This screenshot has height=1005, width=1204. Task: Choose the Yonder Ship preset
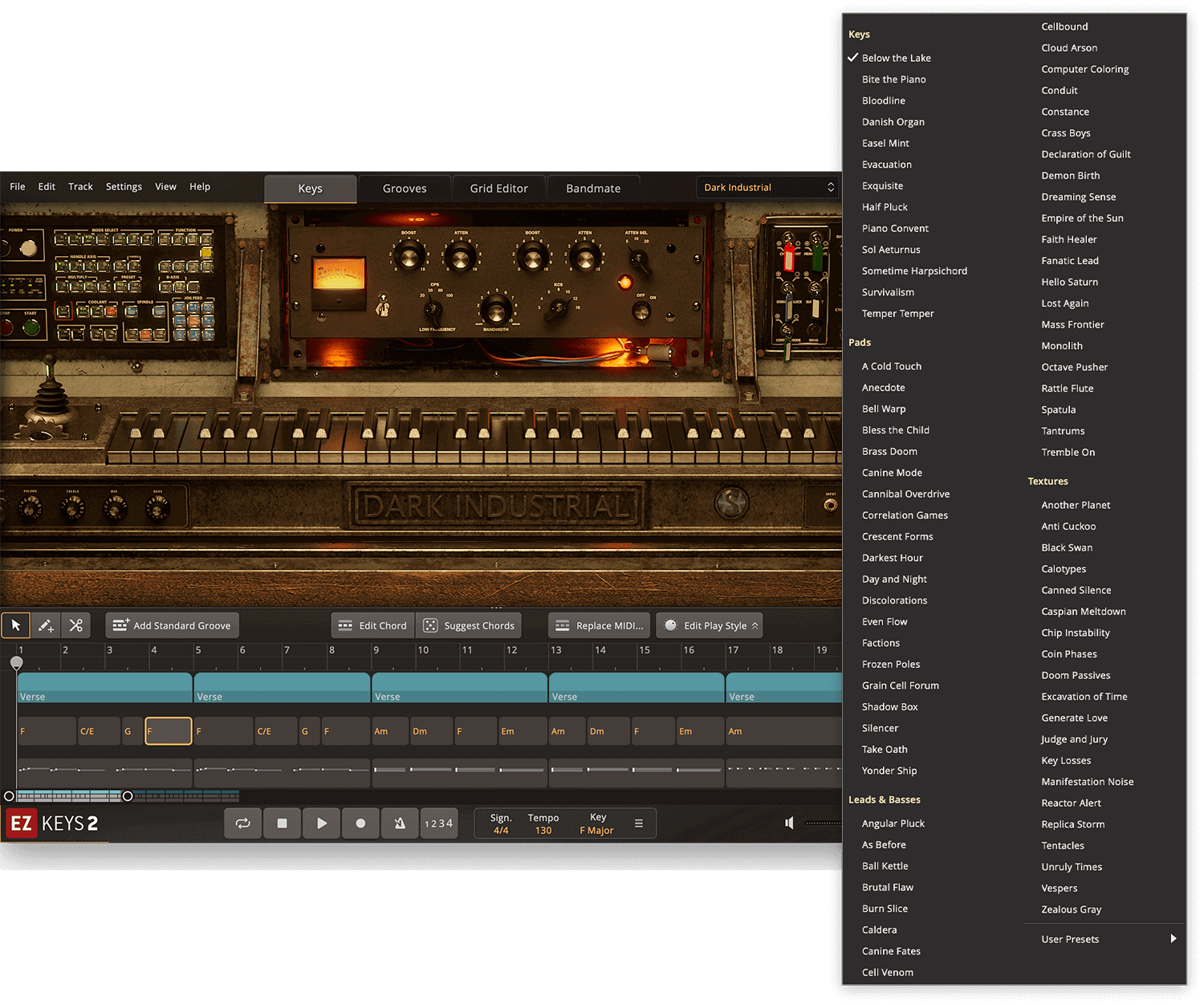(889, 771)
